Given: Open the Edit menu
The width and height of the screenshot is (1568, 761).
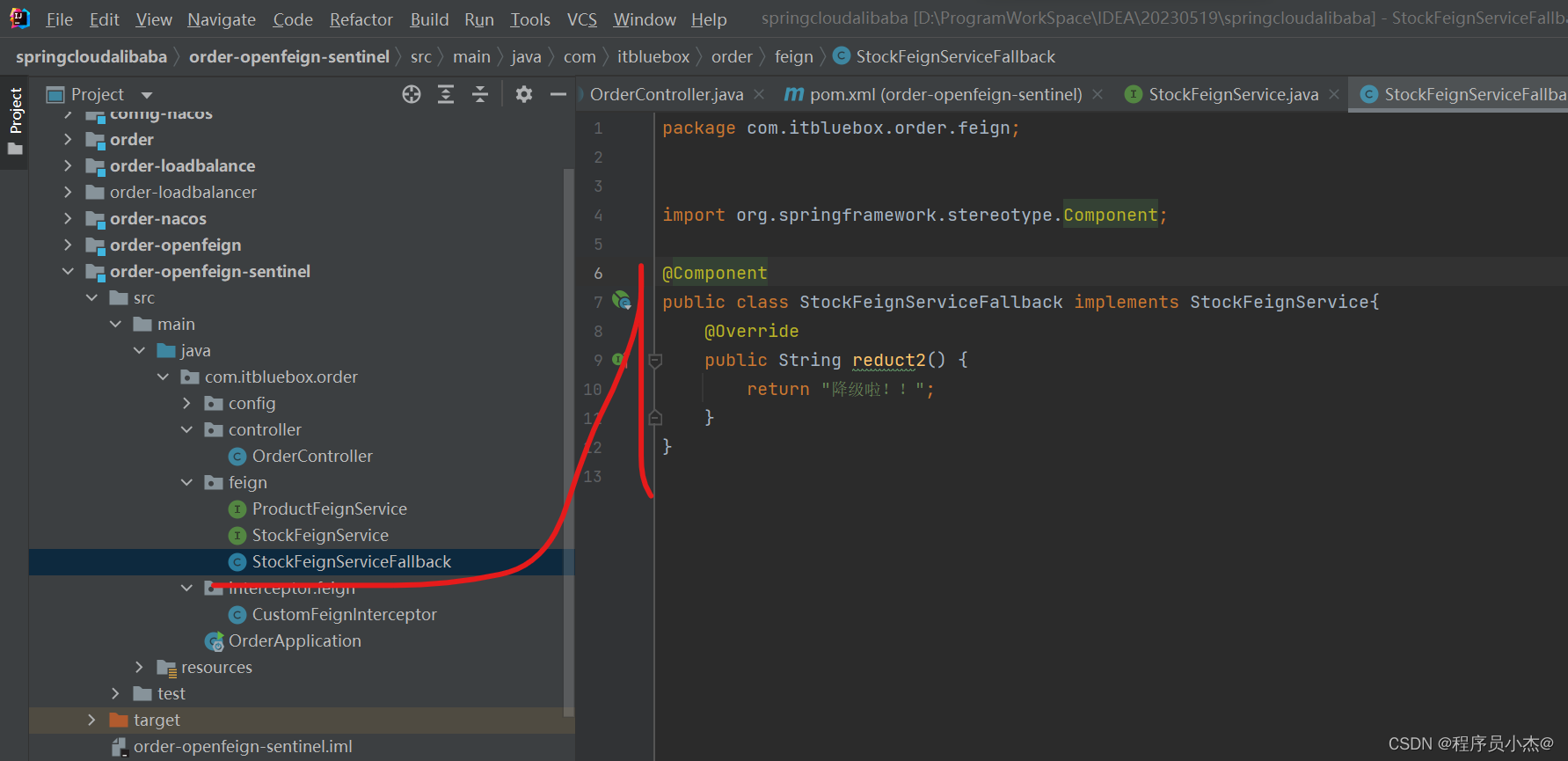Looking at the screenshot, I should click(105, 19).
